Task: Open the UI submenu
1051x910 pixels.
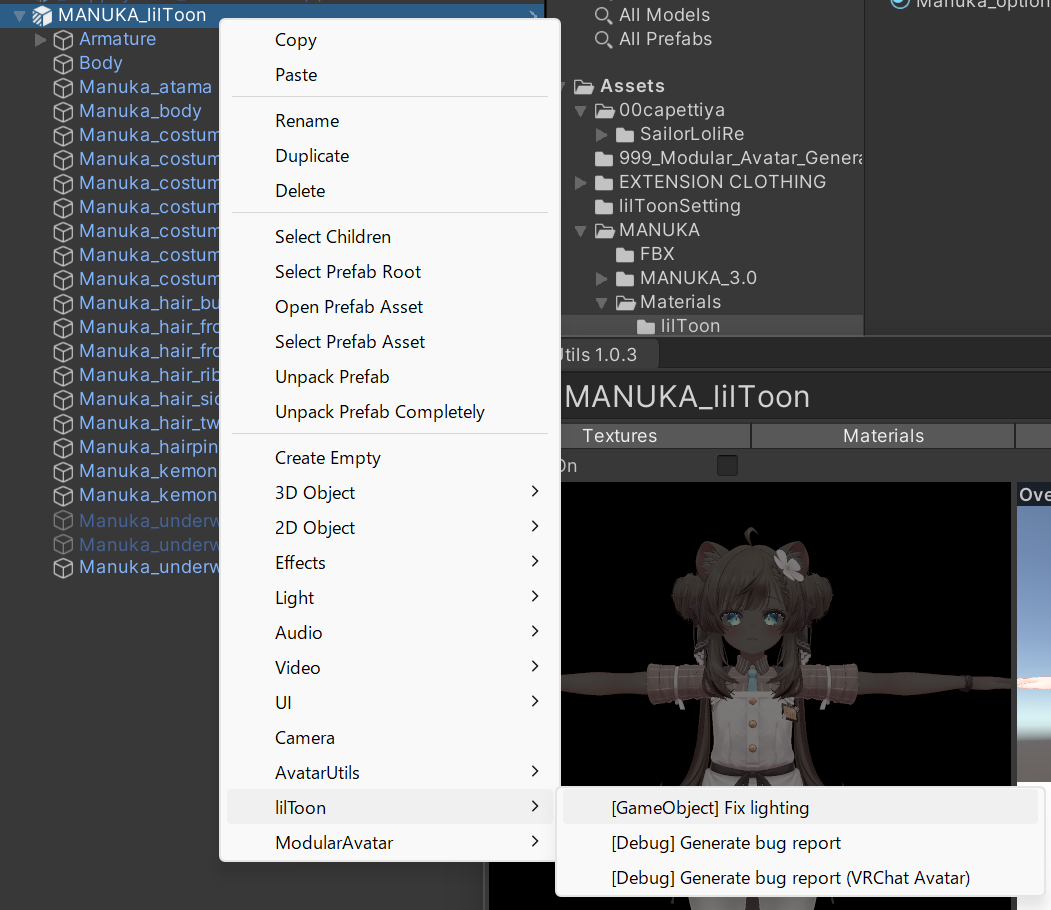Action: (389, 702)
